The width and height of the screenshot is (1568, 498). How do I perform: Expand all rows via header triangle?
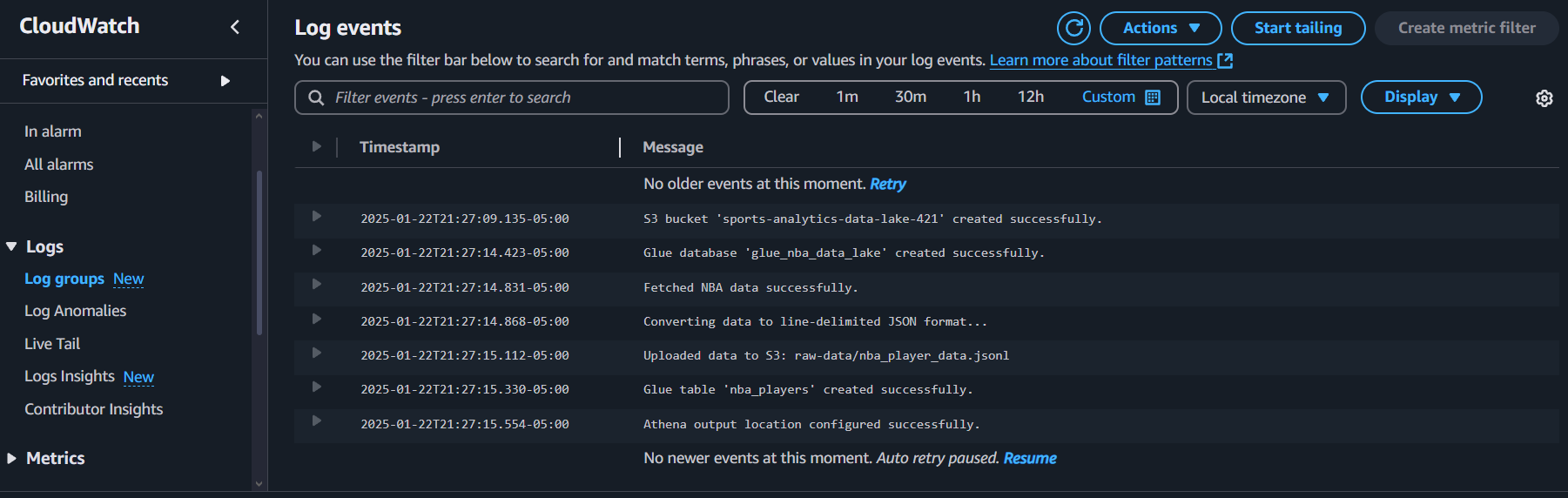317,146
